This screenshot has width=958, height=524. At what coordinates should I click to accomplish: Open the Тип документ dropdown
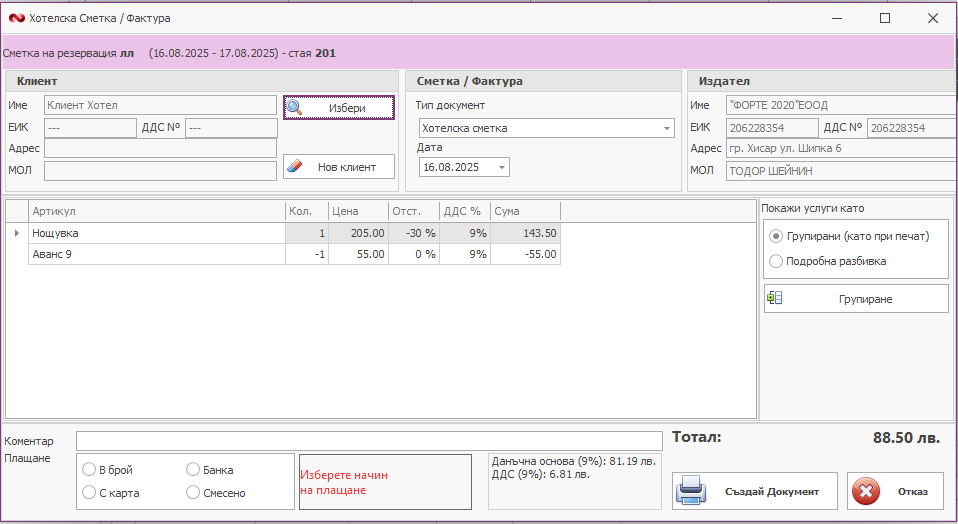tap(666, 128)
